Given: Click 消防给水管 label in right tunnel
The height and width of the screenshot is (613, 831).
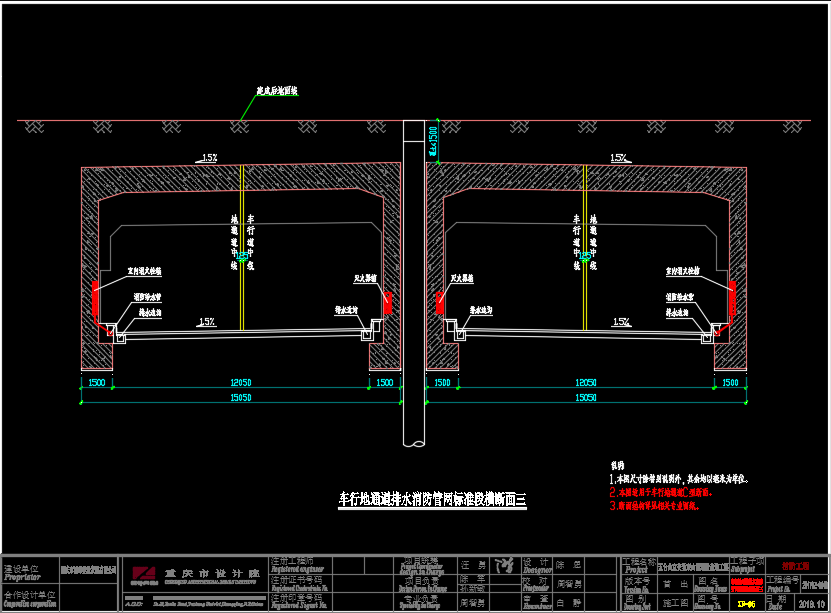Looking at the screenshot, I should (680, 297).
